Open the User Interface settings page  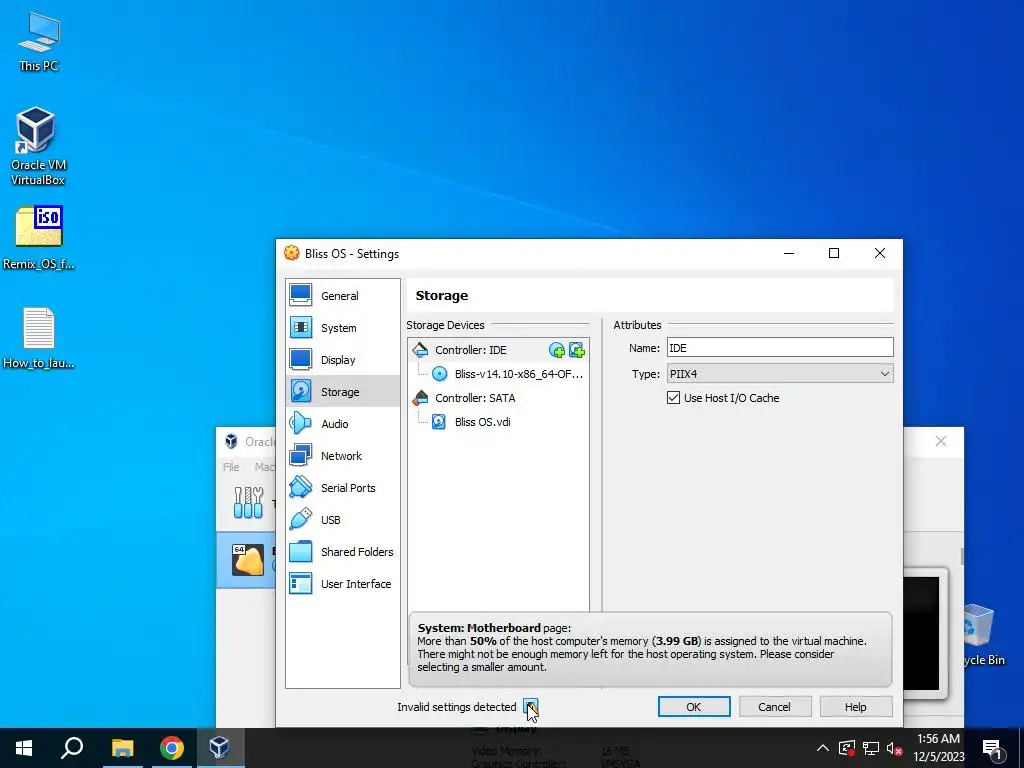342,584
